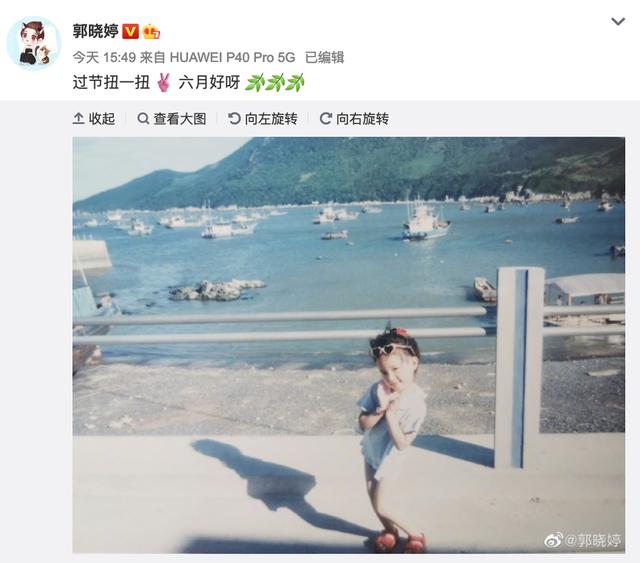640x563 pixels.
Task: Click the HUAWEI P40 Pro 5G source link
Action: point(232,57)
